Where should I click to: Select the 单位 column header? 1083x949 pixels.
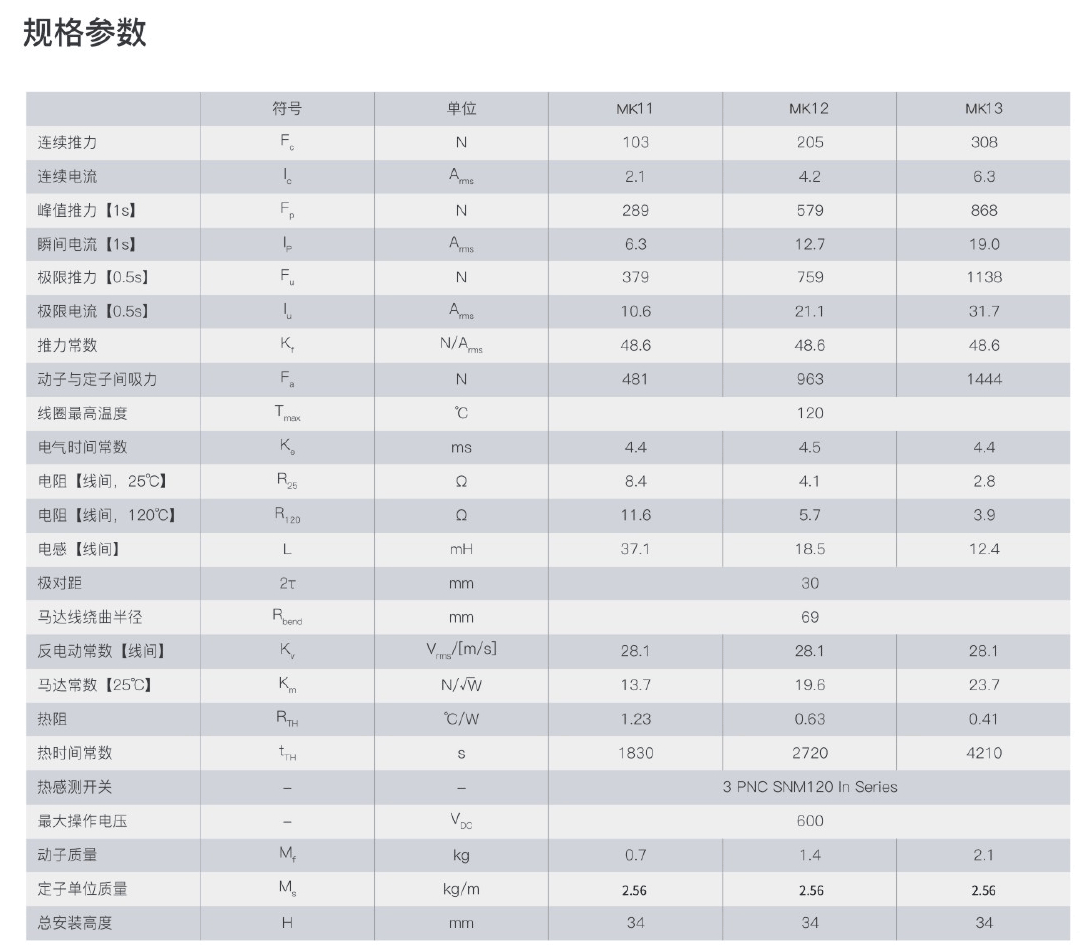tap(461, 109)
